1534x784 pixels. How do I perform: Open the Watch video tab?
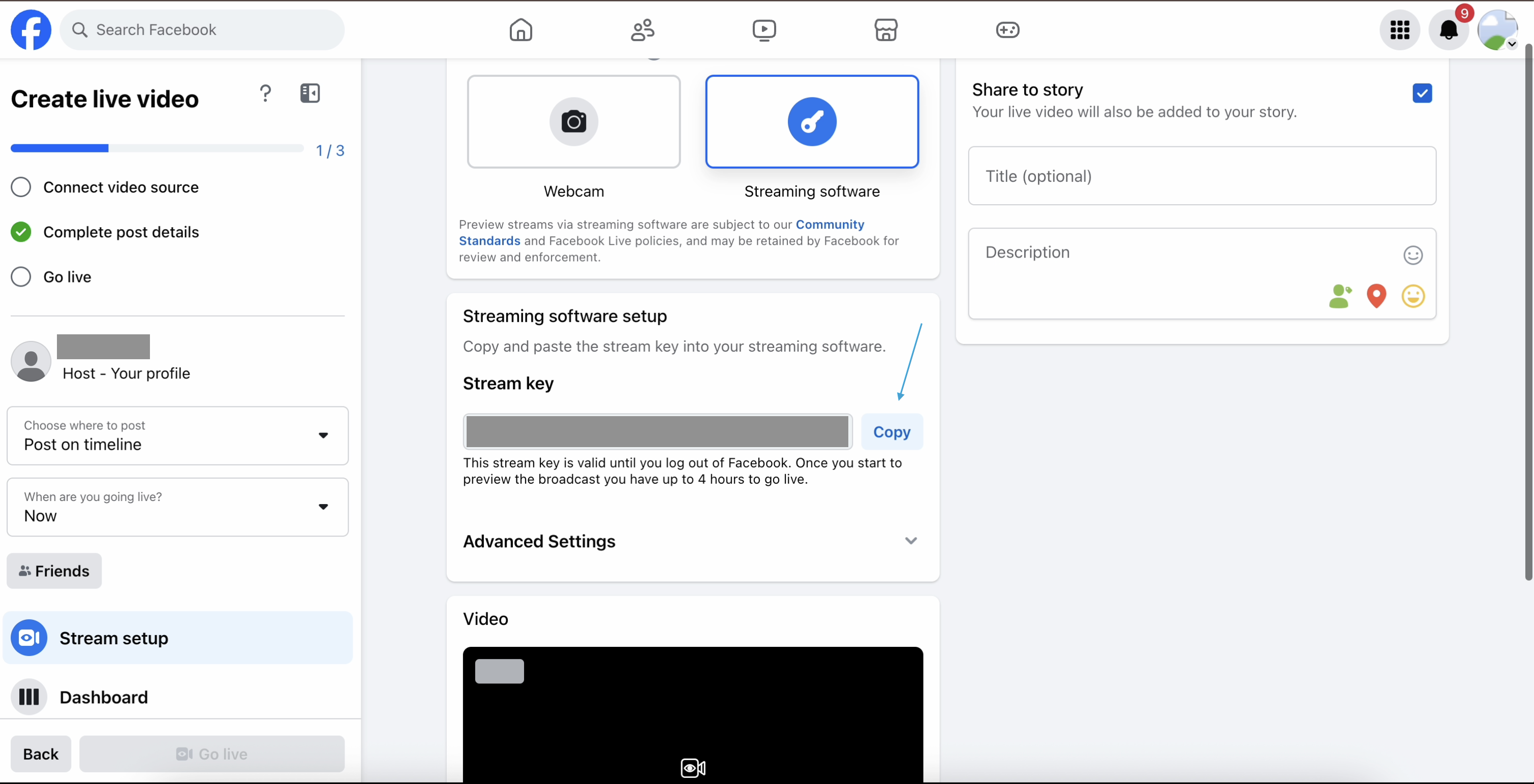point(764,30)
